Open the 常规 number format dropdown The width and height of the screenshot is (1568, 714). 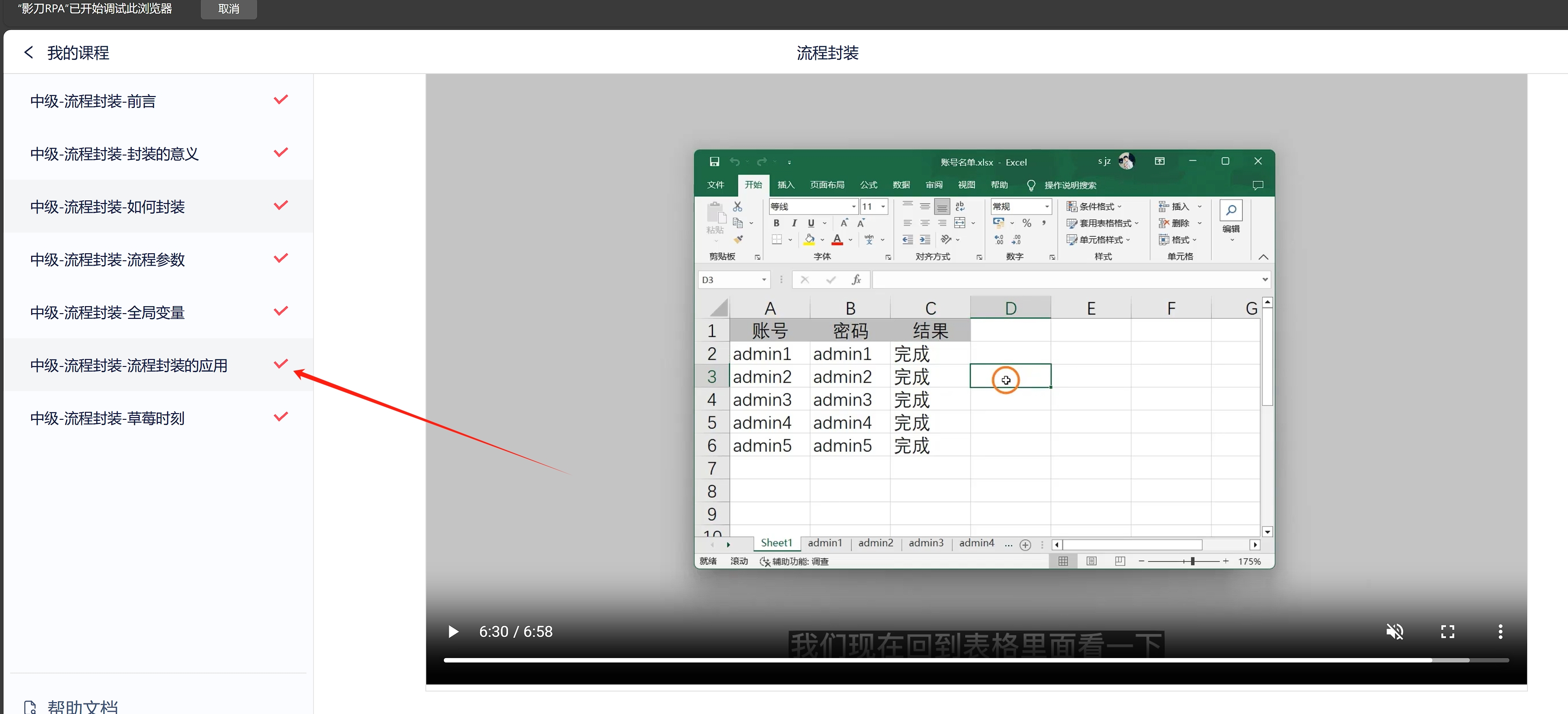(1046, 206)
